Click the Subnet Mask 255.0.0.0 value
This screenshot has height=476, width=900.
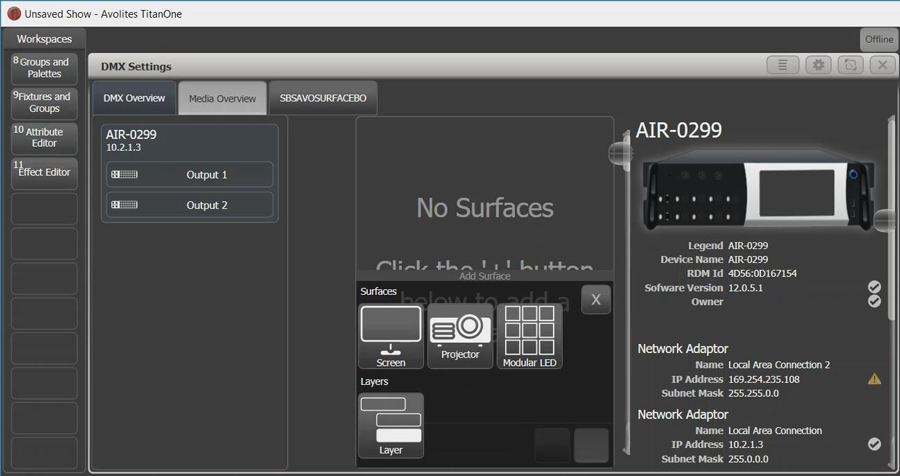[x=748, y=459]
